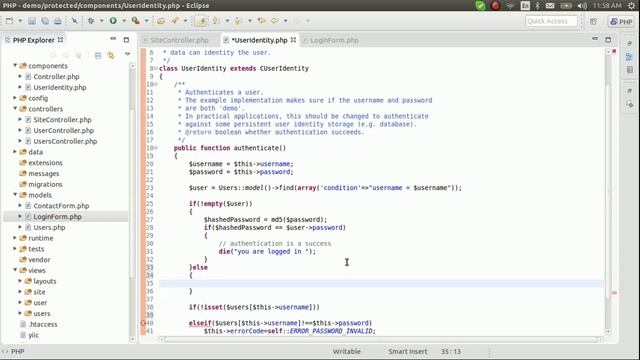Image resolution: width=640 pixels, height=360 pixels.
Task: Click the New file toolbar icon
Action: [x=9, y=21]
